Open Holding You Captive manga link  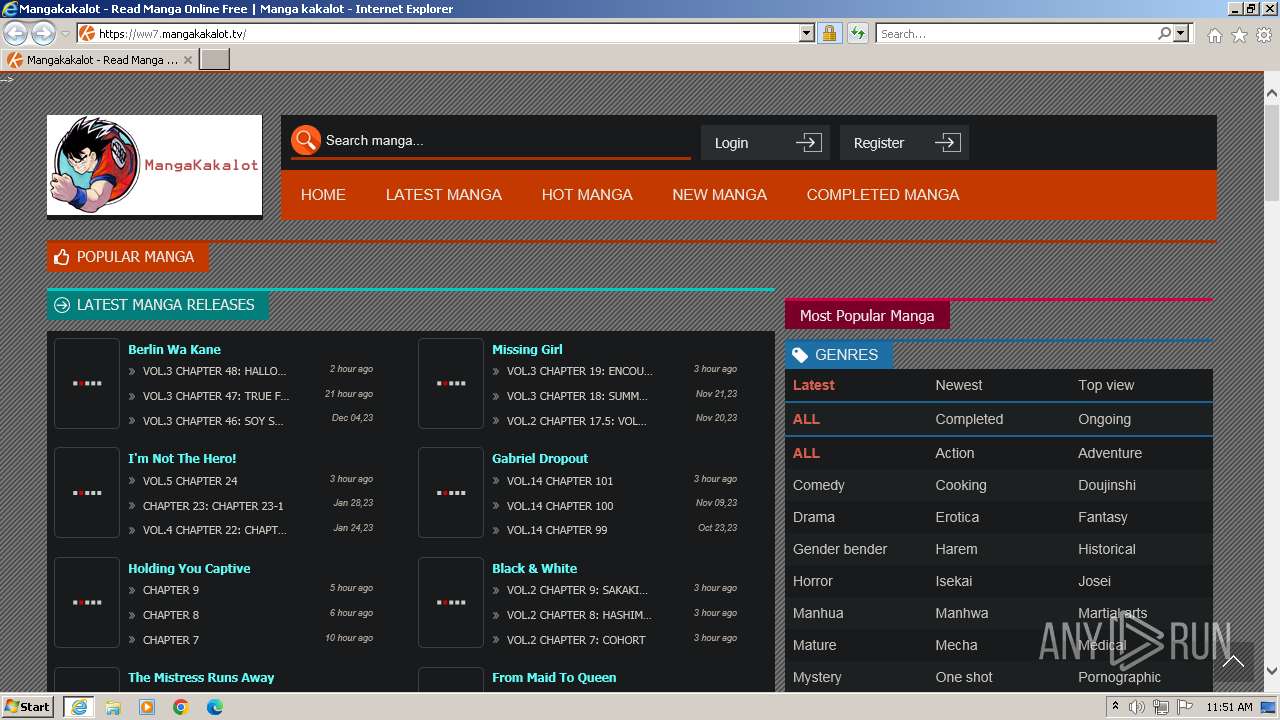coord(189,568)
